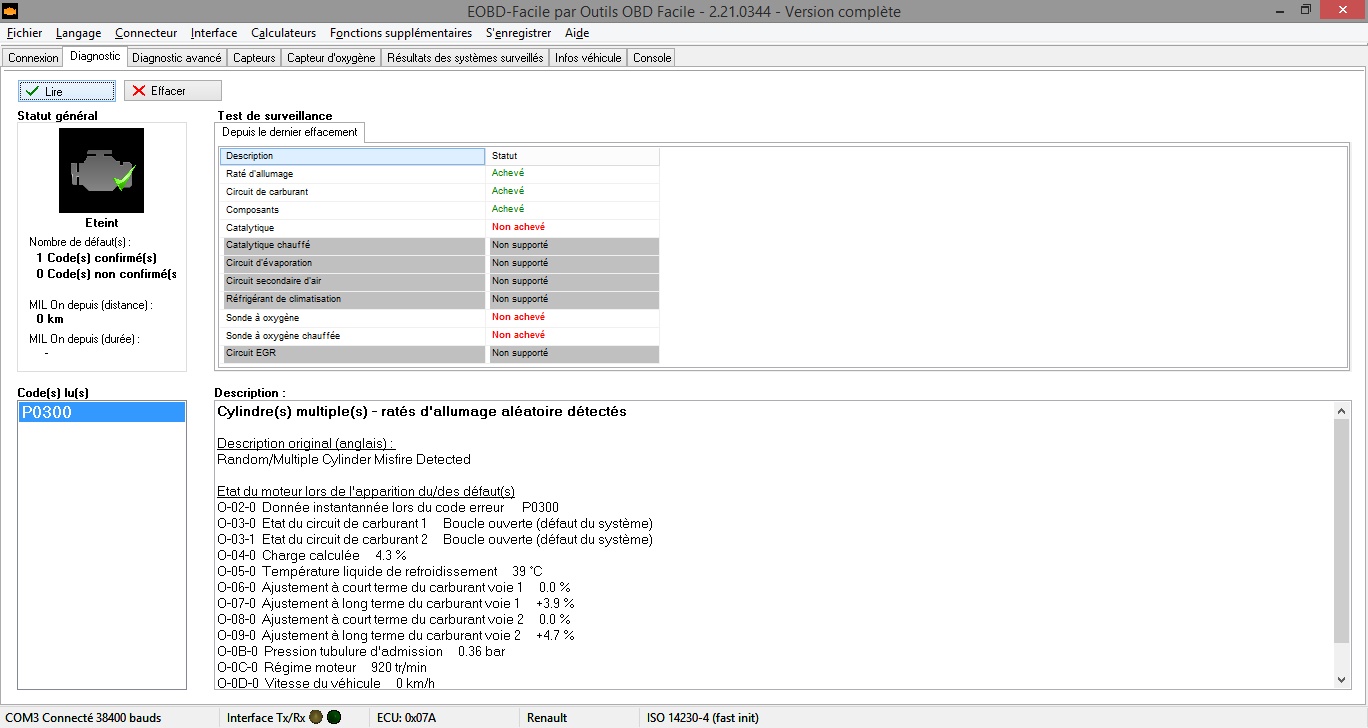This screenshot has height=728, width=1368.
Task: Open the Fichier menu
Action: pos(24,33)
